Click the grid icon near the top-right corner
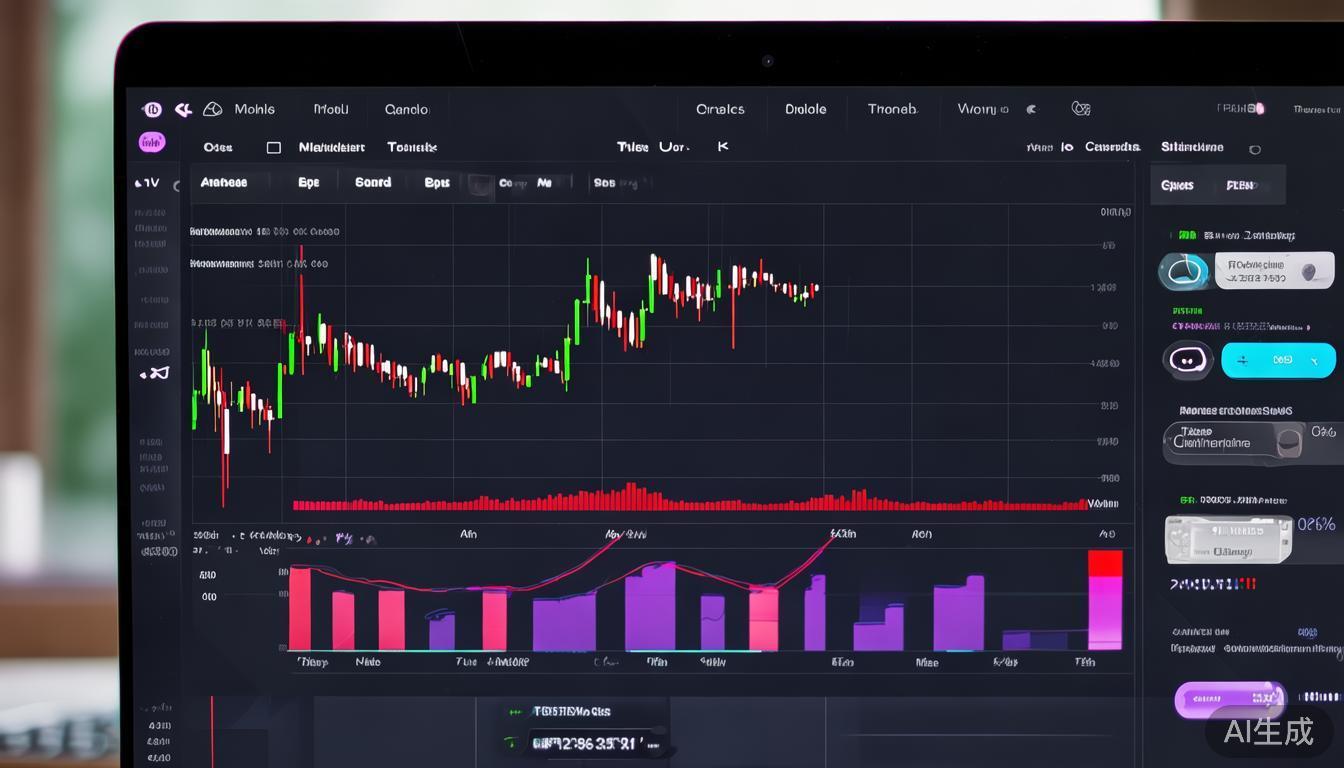The height and width of the screenshot is (768, 1344). click(1081, 108)
